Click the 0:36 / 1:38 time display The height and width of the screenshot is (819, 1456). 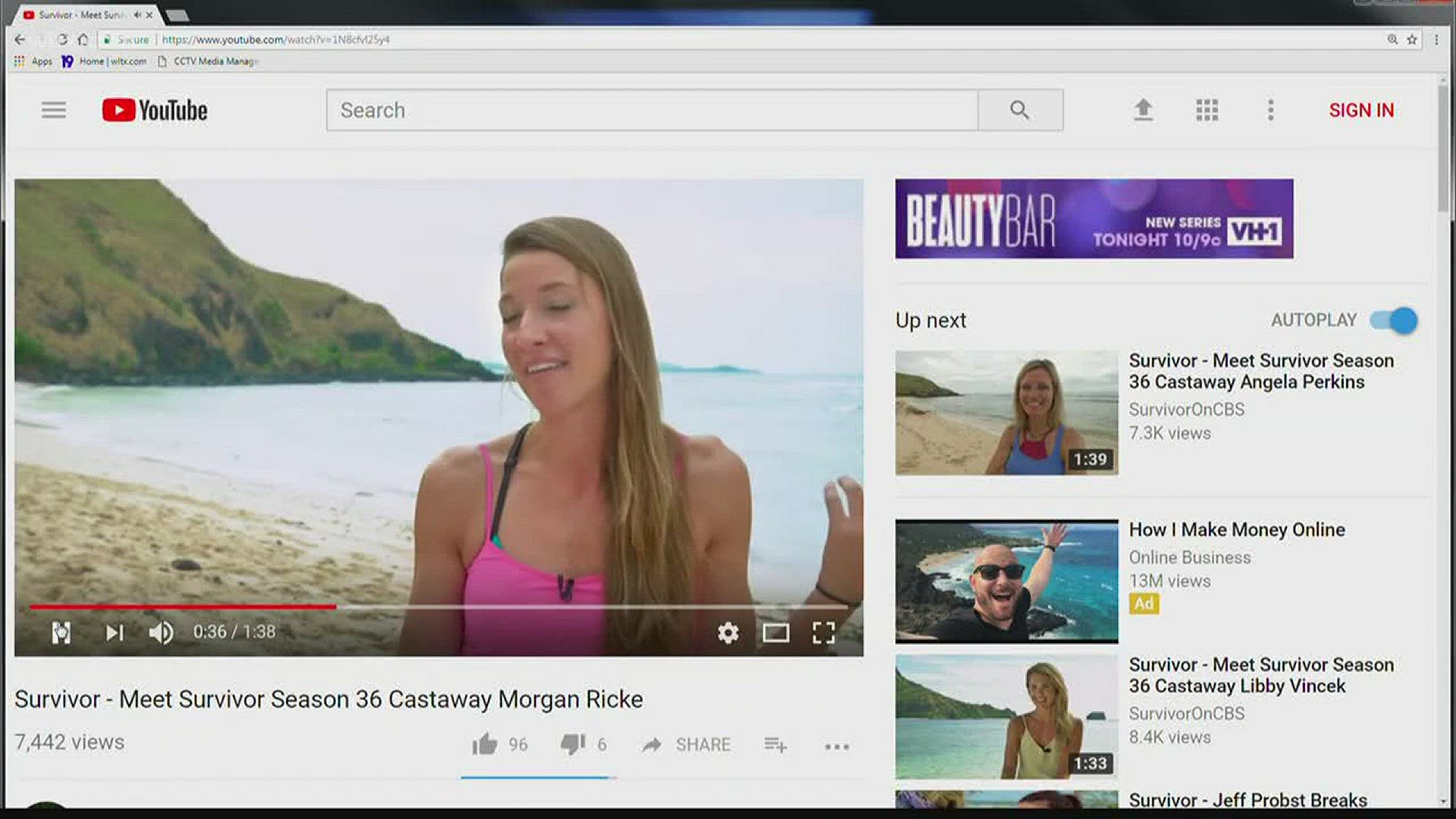pyautogui.click(x=234, y=632)
